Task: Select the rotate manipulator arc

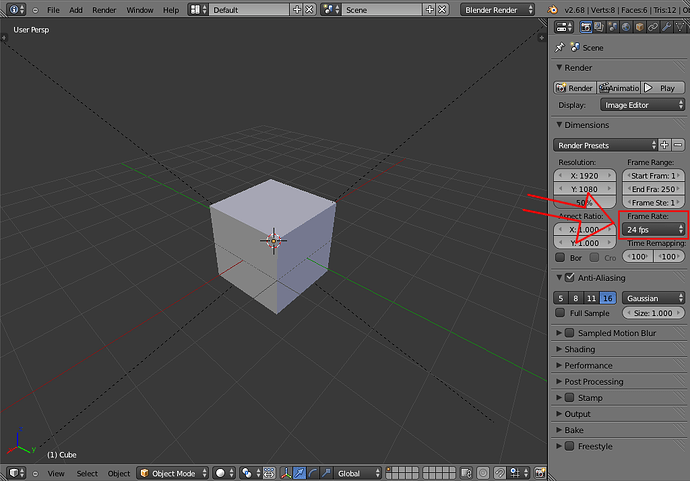Action: [313, 473]
